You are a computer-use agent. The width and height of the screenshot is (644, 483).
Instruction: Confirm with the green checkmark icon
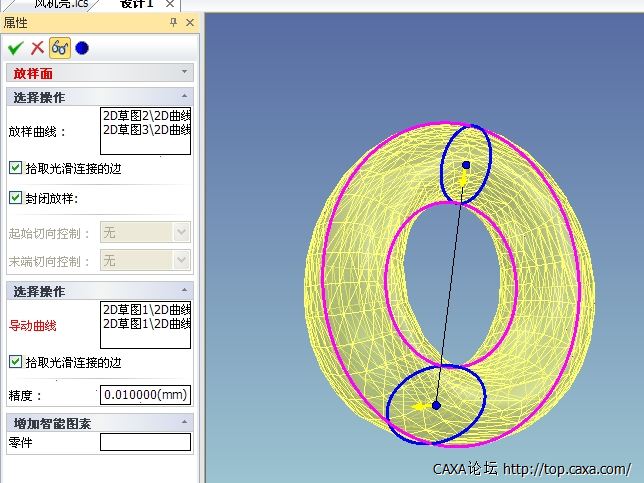coord(16,48)
